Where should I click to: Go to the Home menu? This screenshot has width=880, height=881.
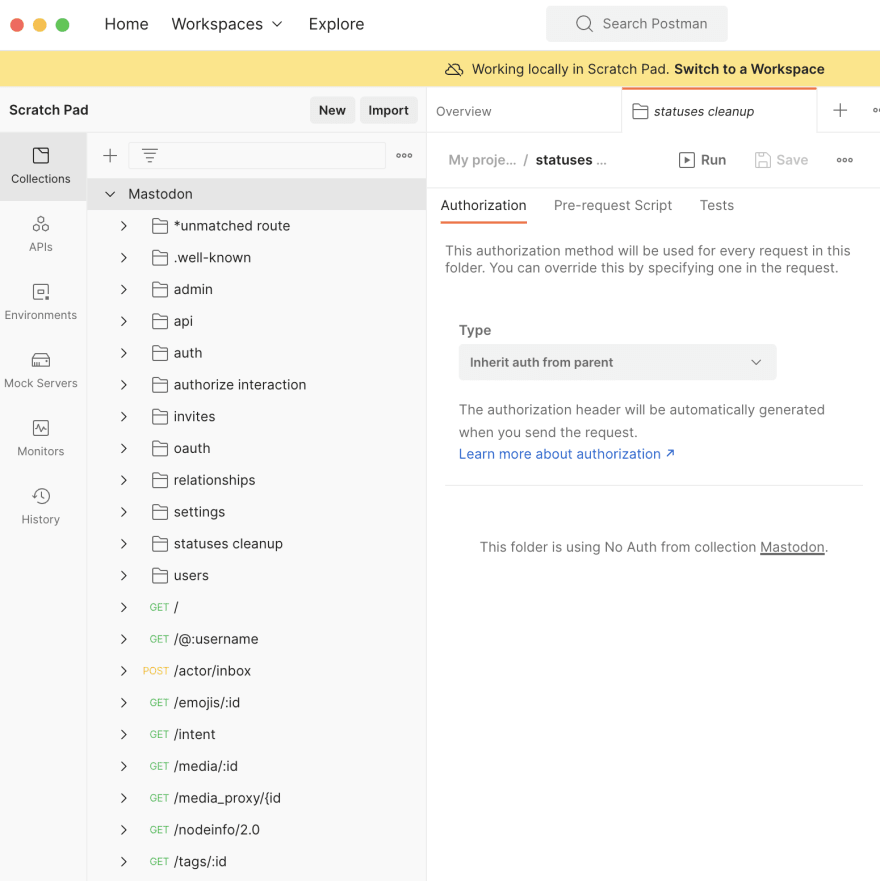pyautogui.click(x=126, y=24)
